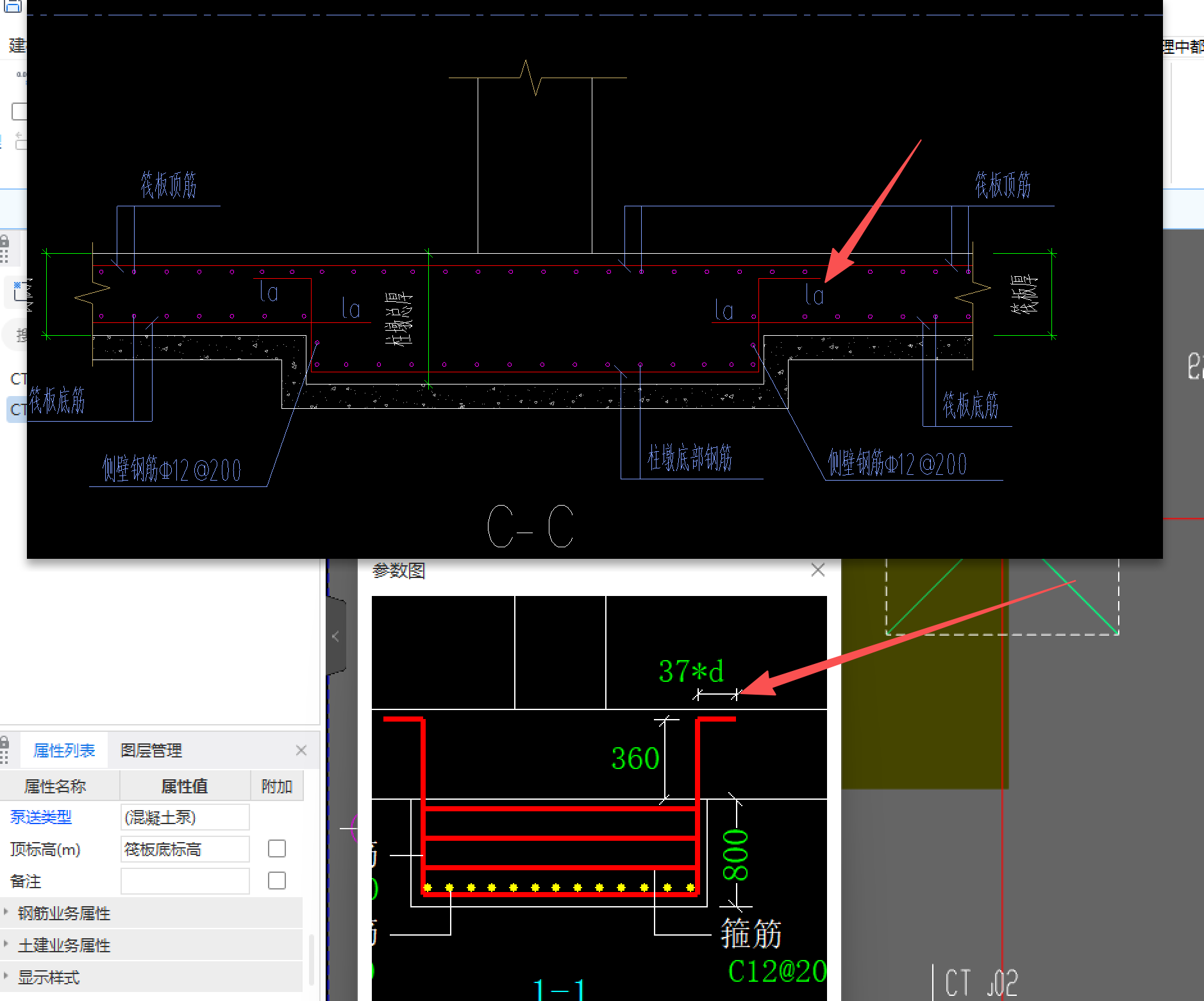Click the 37*d anchorage value in diagram
The image size is (1204, 1001).
(x=691, y=672)
